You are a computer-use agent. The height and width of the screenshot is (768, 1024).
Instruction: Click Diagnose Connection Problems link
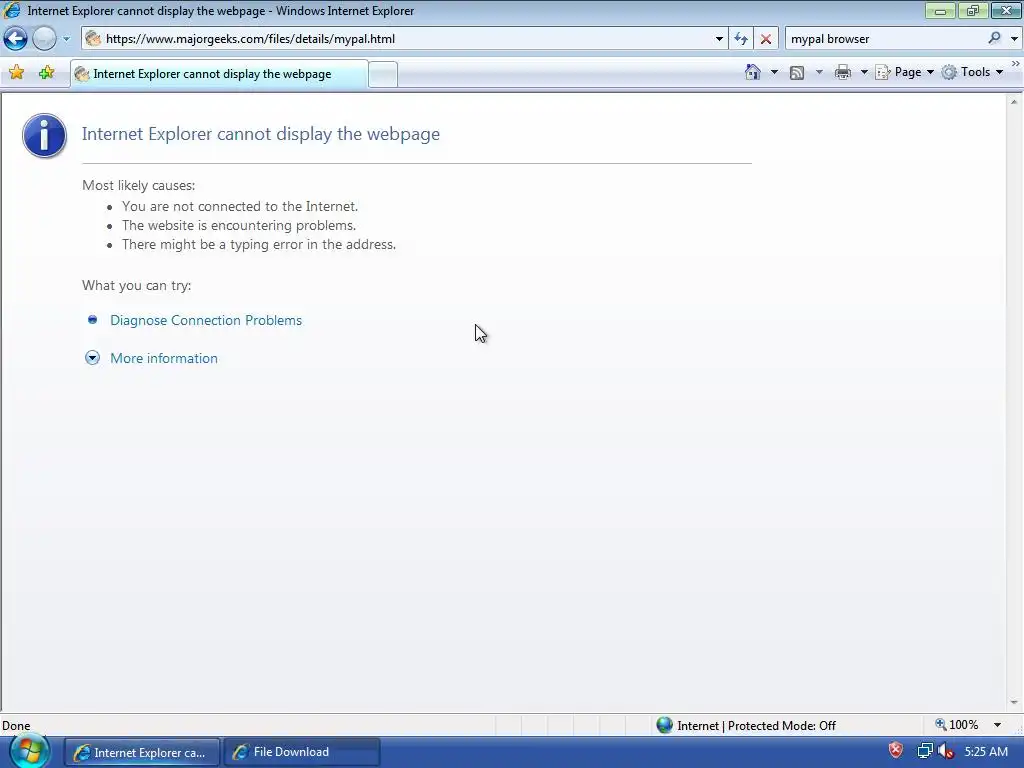pyautogui.click(x=206, y=320)
